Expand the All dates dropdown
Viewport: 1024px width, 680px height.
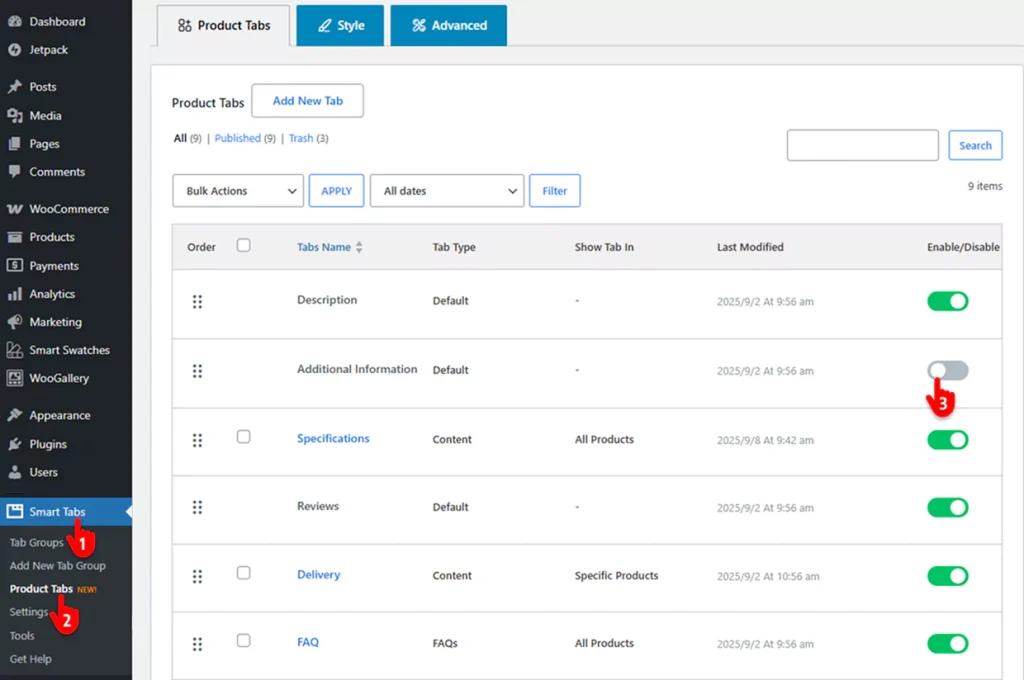coord(446,191)
